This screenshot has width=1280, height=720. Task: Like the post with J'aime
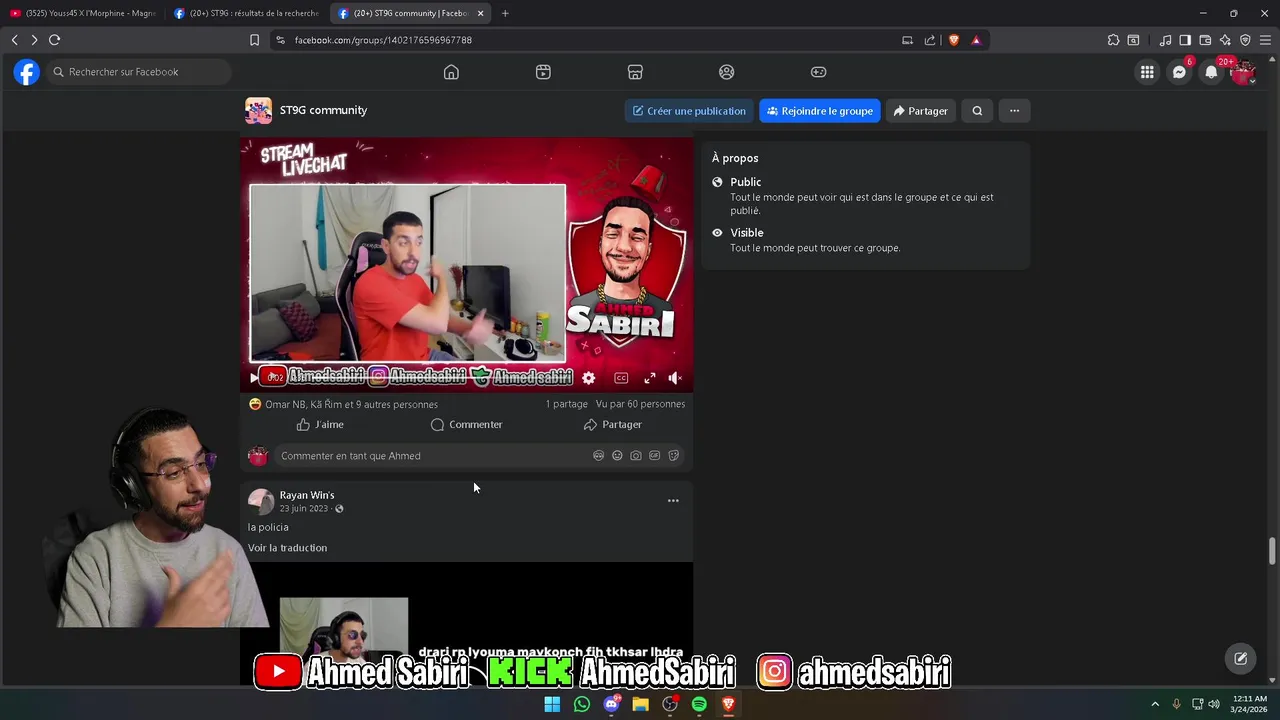click(x=320, y=425)
